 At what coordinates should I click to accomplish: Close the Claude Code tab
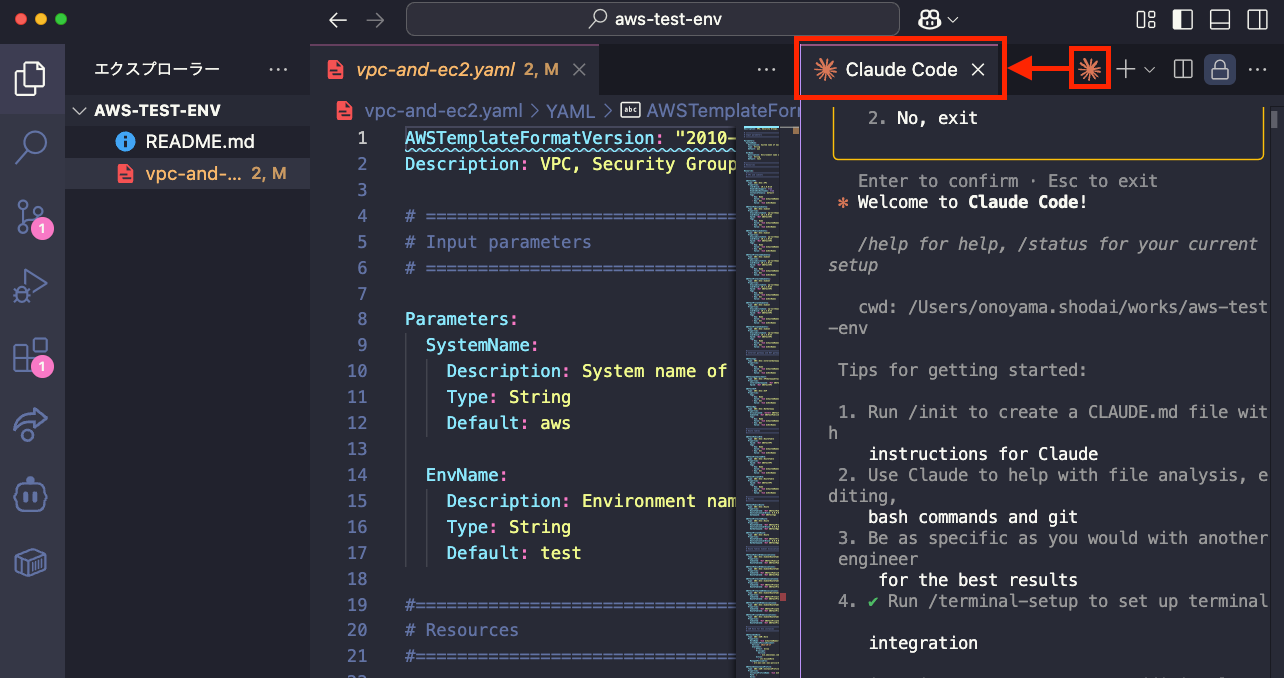pyautogui.click(x=978, y=69)
